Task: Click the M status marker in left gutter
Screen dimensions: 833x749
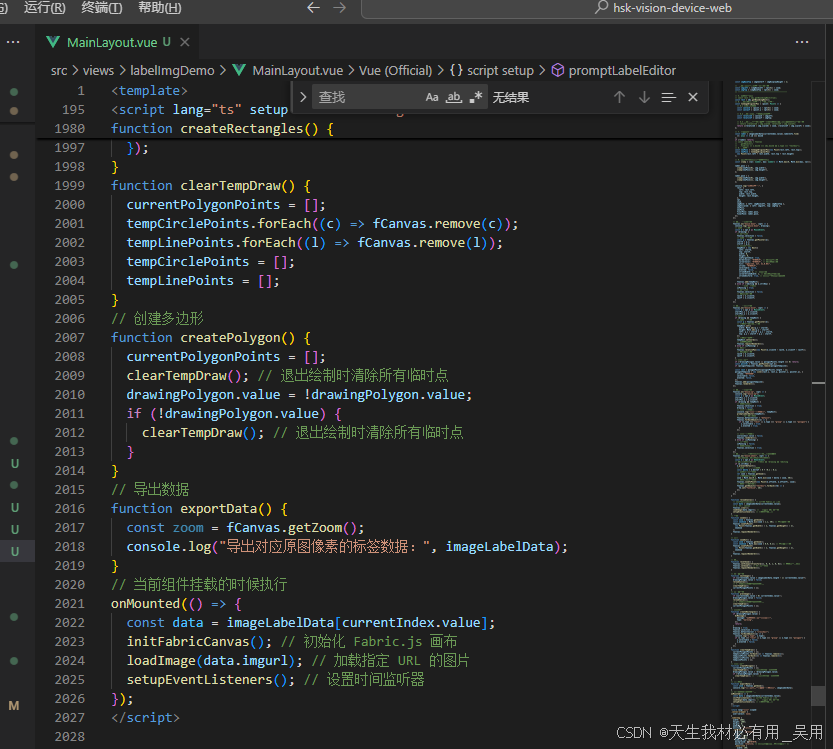Action: pyautogui.click(x=14, y=706)
